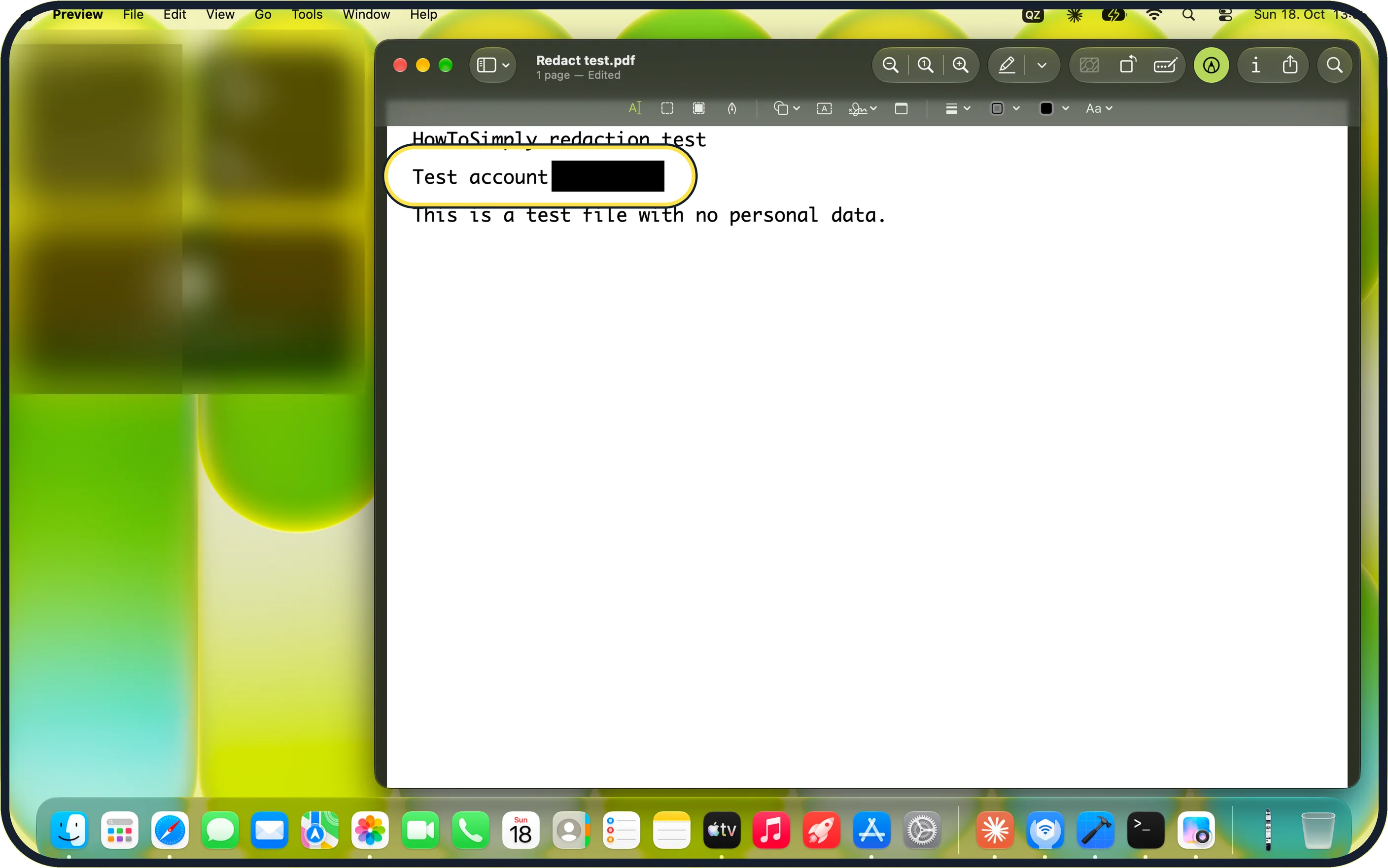Open the Aa Text Style dropdown
The width and height of the screenshot is (1388, 868).
tap(1099, 108)
